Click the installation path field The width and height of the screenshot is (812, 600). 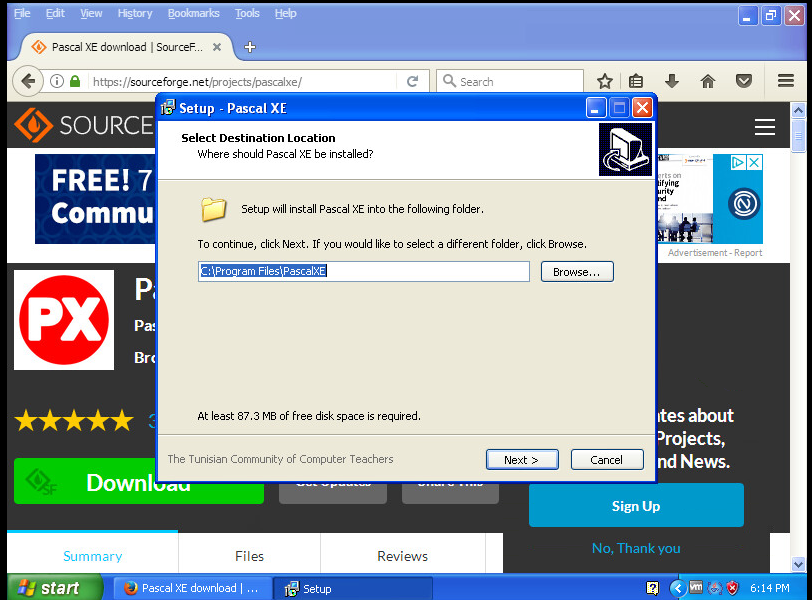tap(364, 271)
